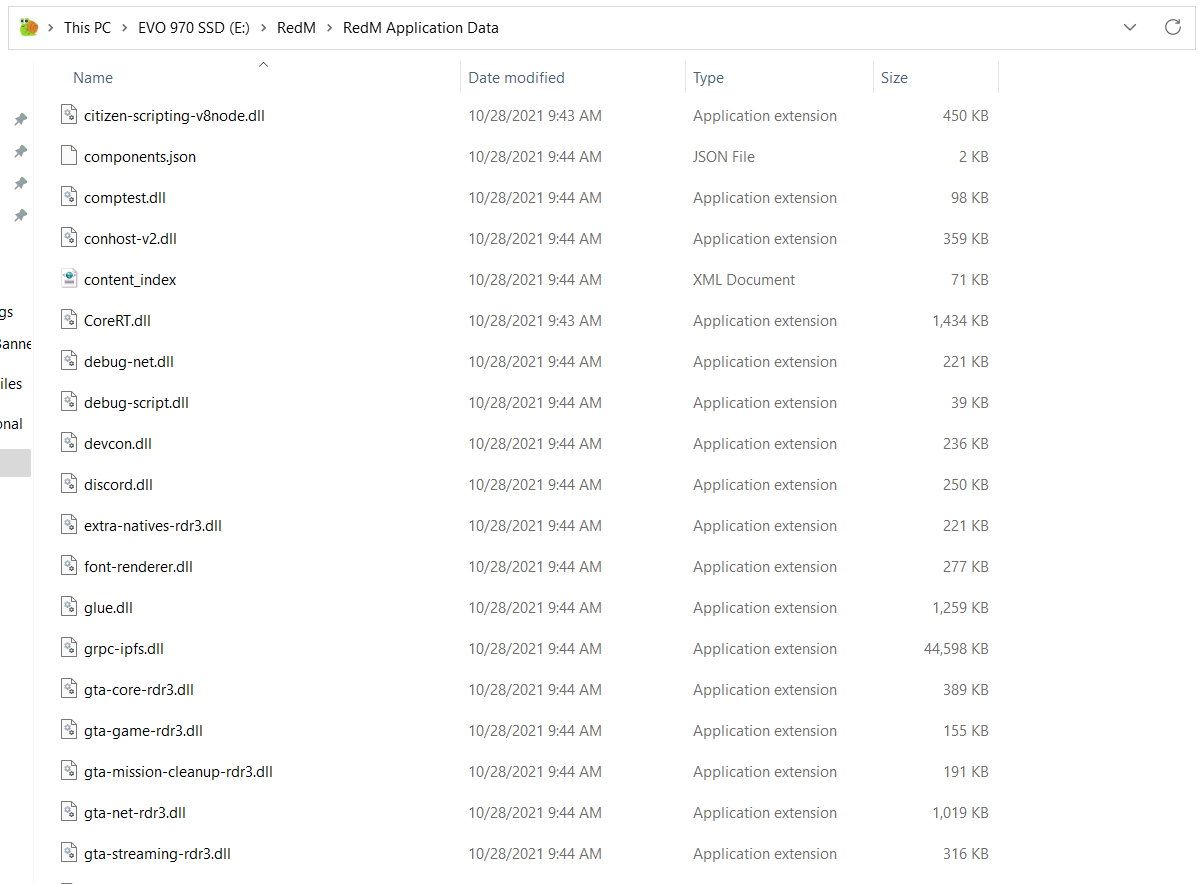Click the grpc-ipfs.dll file icon
This screenshot has width=1203, height=884.
point(69,648)
